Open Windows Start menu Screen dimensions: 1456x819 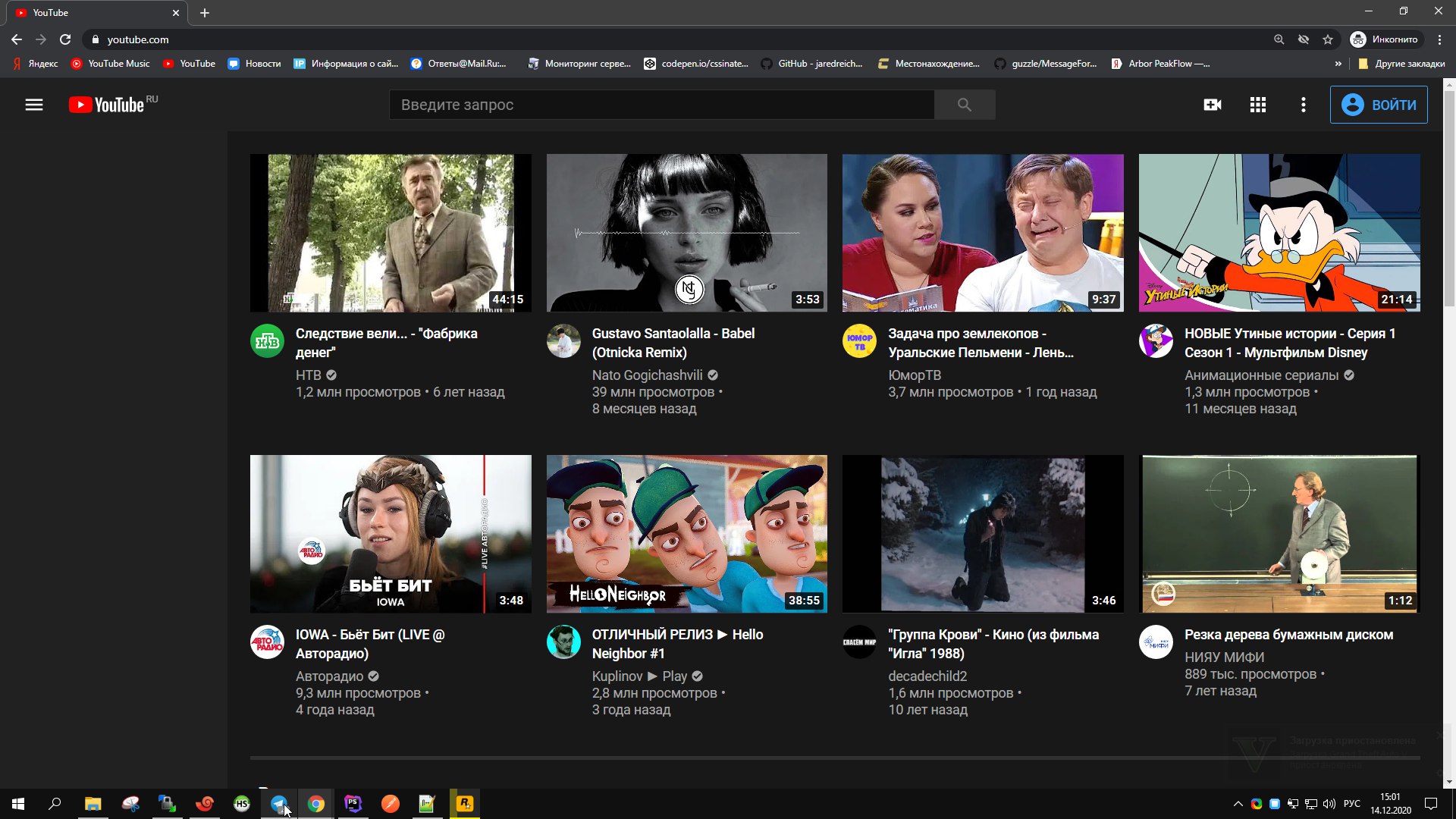tap(18, 804)
